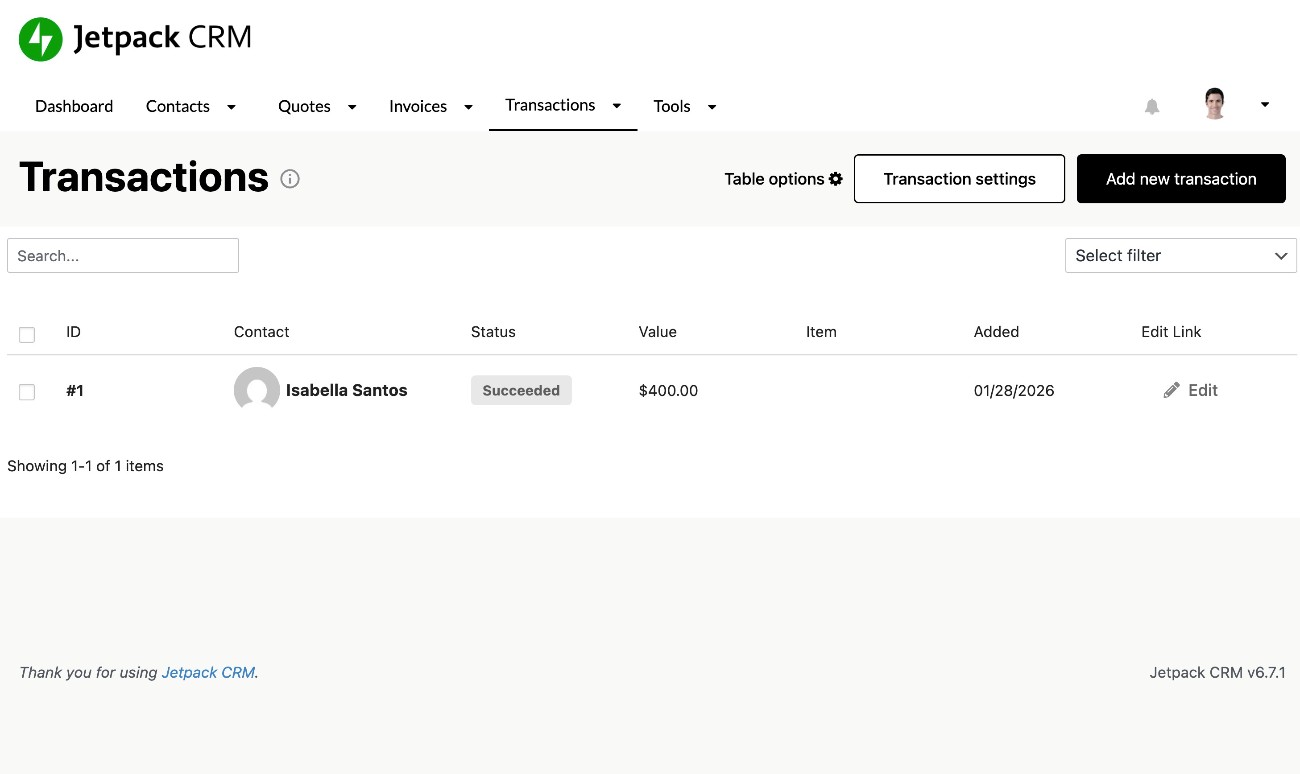The image size is (1300, 774).
Task: Open the notifications bell
Action: coord(1151,105)
